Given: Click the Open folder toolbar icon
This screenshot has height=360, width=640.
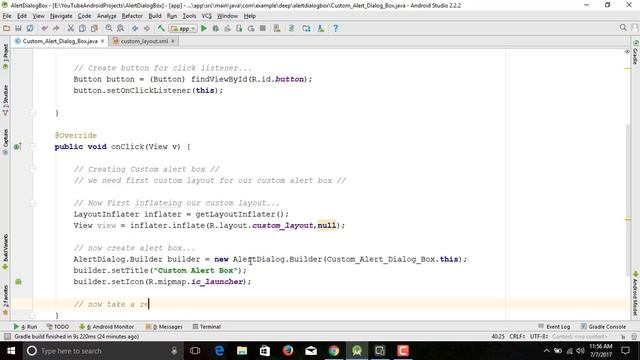Looking at the screenshot, I should (7, 28).
